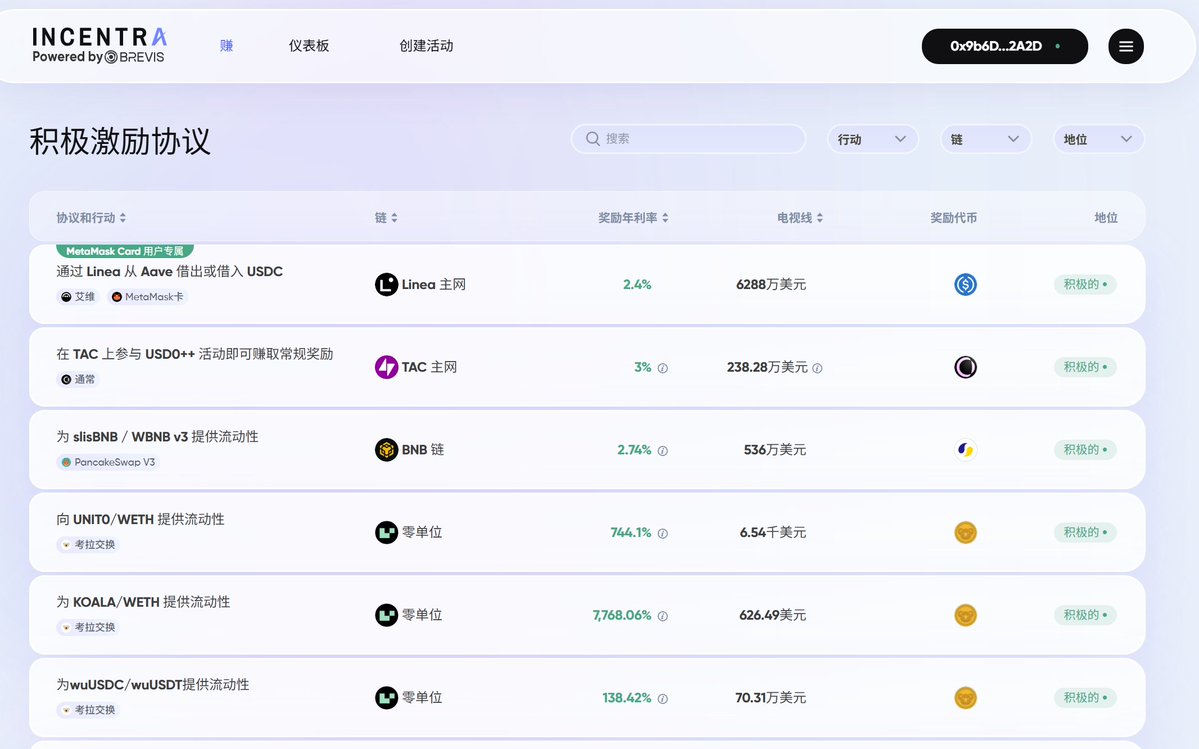Viewport: 1199px width, 749px height.
Task: Select the TAC 主网 chain icon
Action: point(386,366)
